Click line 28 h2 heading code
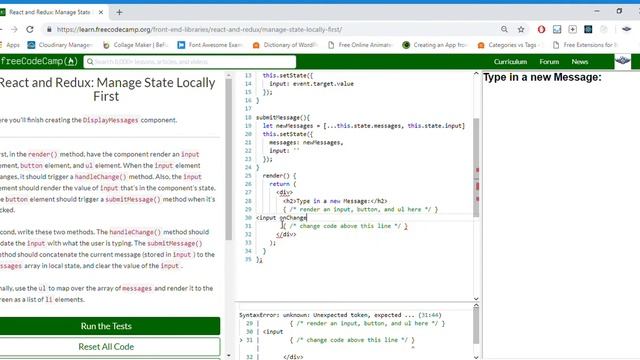This screenshot has height=360, width=640. coord(335,201)
